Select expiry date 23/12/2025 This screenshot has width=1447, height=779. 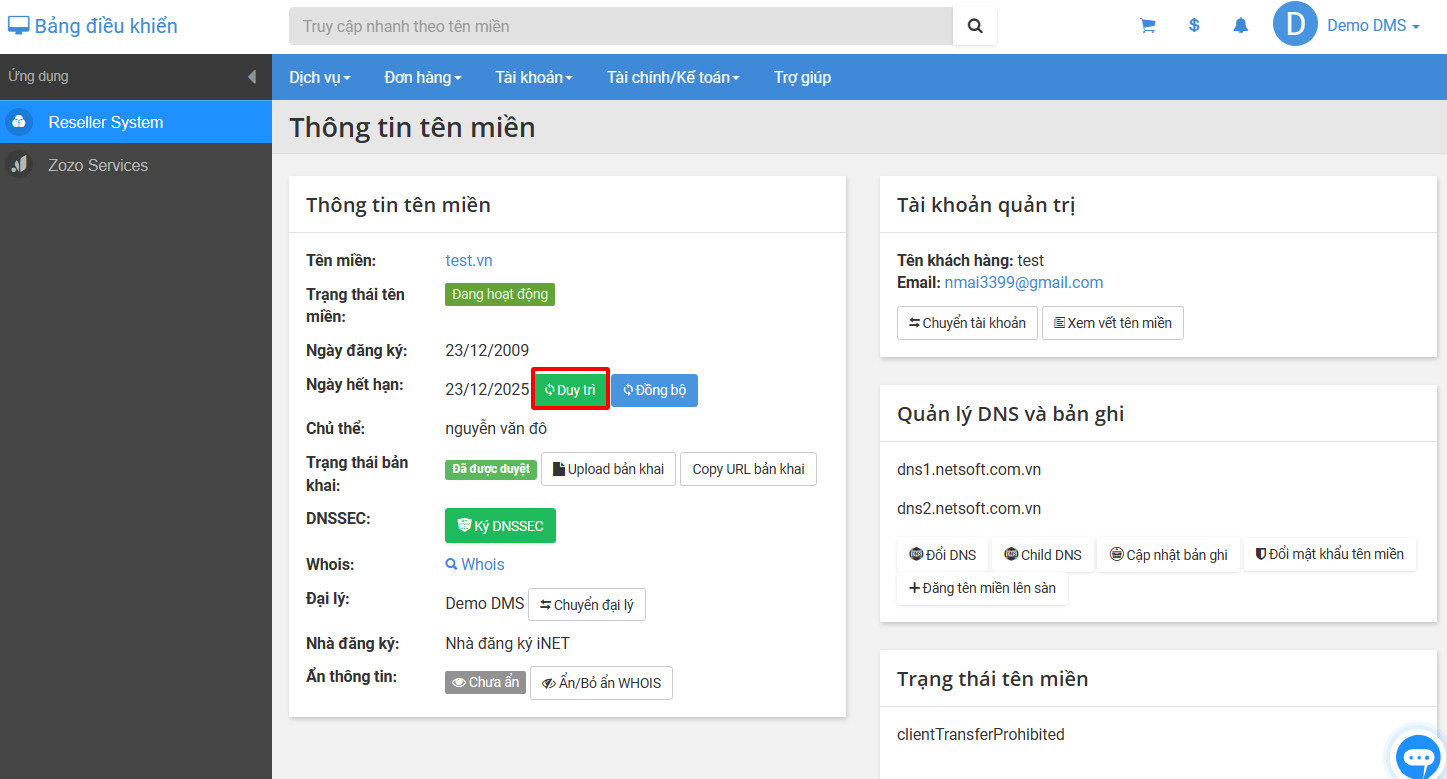coord(487,389)
